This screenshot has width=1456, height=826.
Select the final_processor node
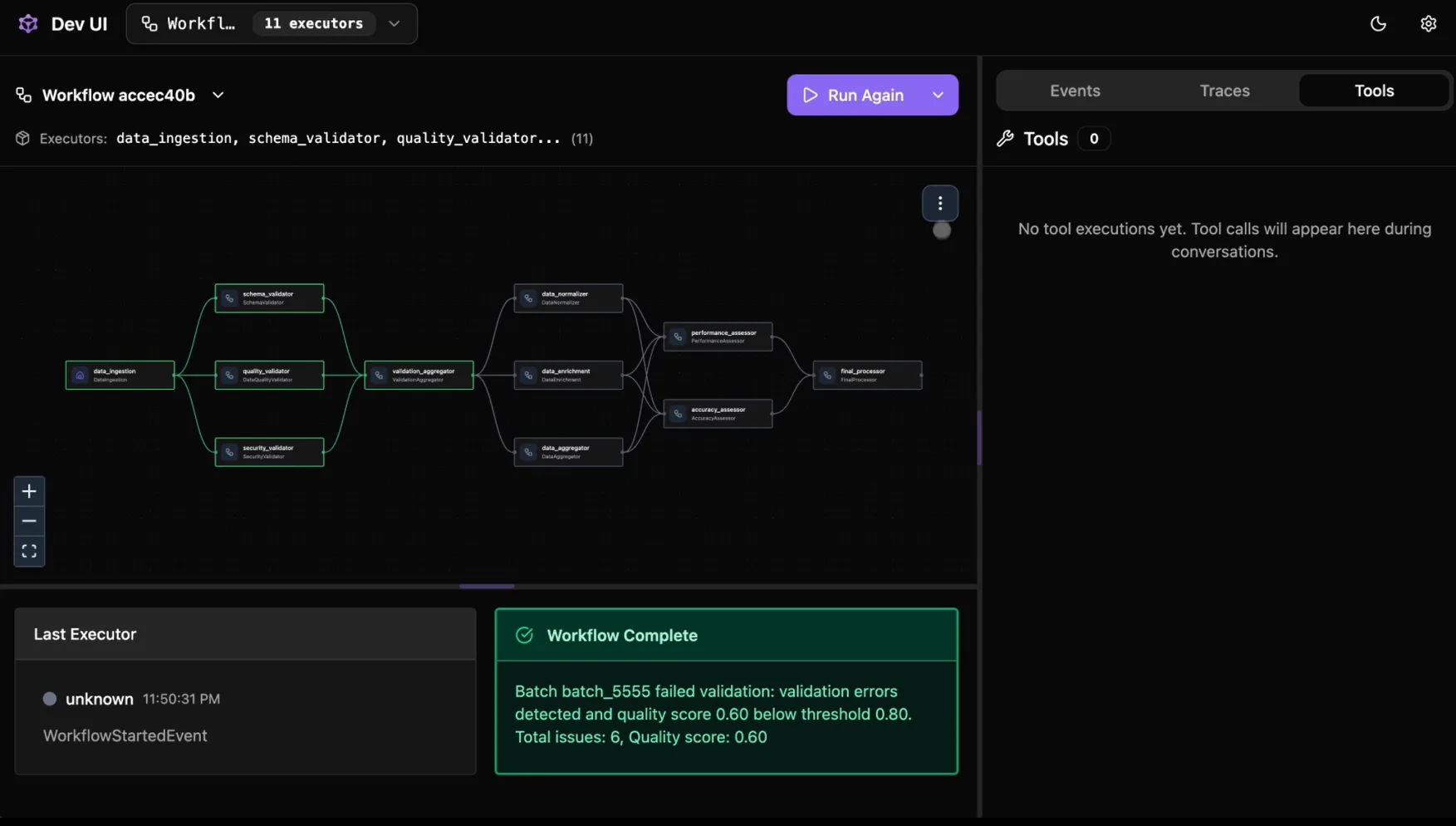click(x=867, y=376)
